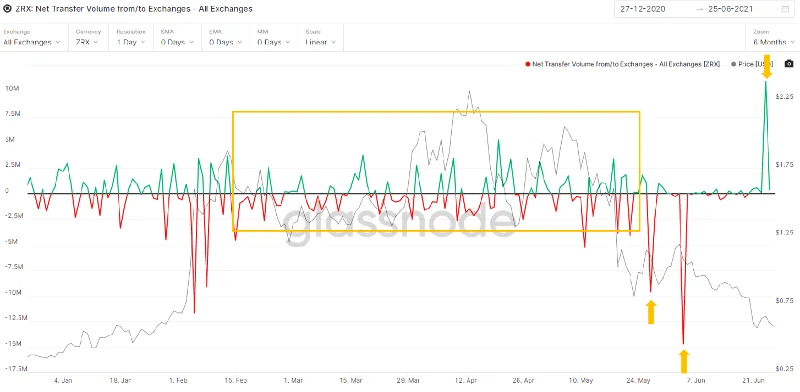Edit the start date field 27-12-2020
The height and width of the screenshot is (392, 800).
click(x=642, y=9)
